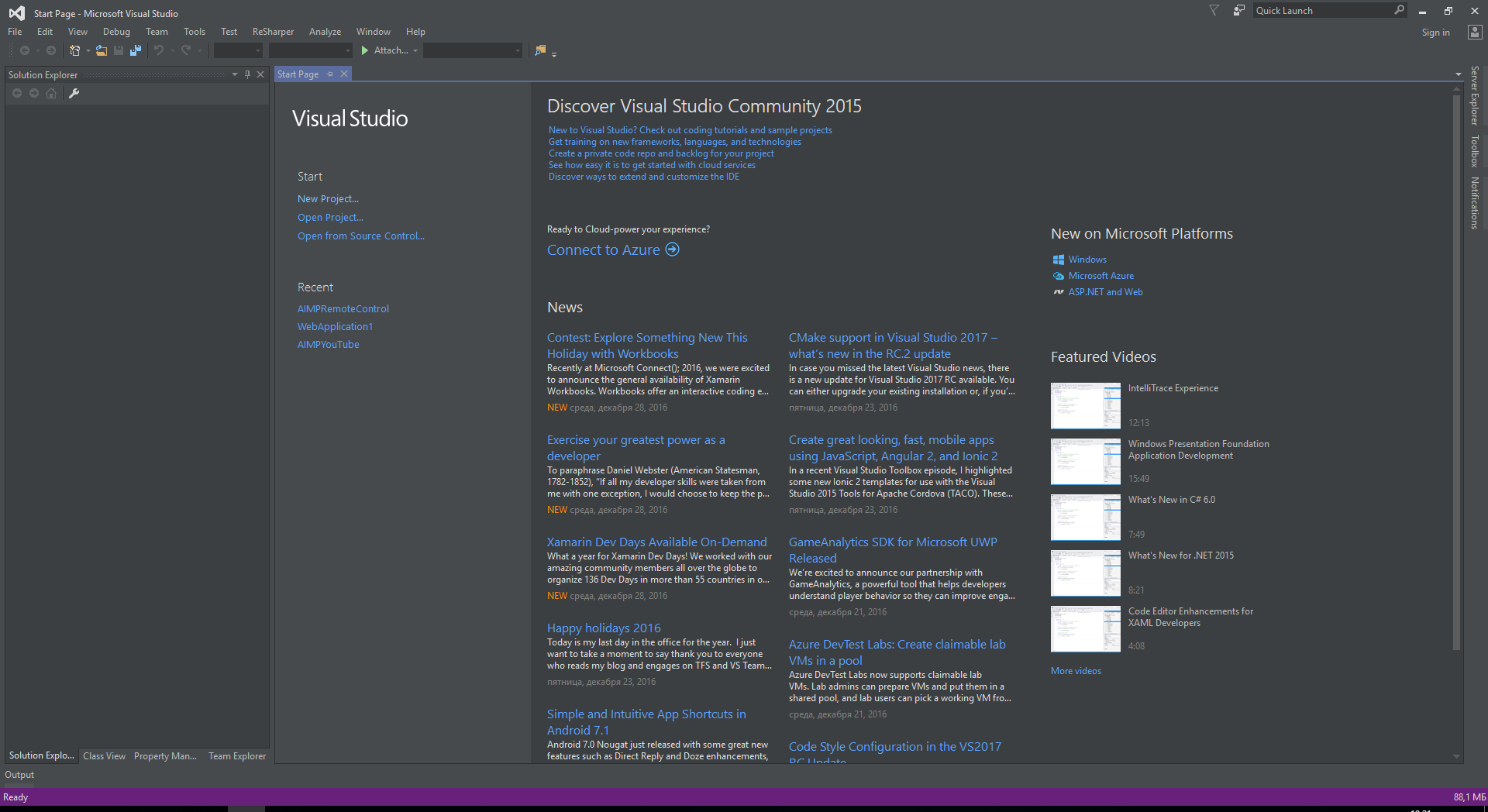The image size is (1488, 812).
Task: Open the Output panel tab
Action: [x=19, y=775]
